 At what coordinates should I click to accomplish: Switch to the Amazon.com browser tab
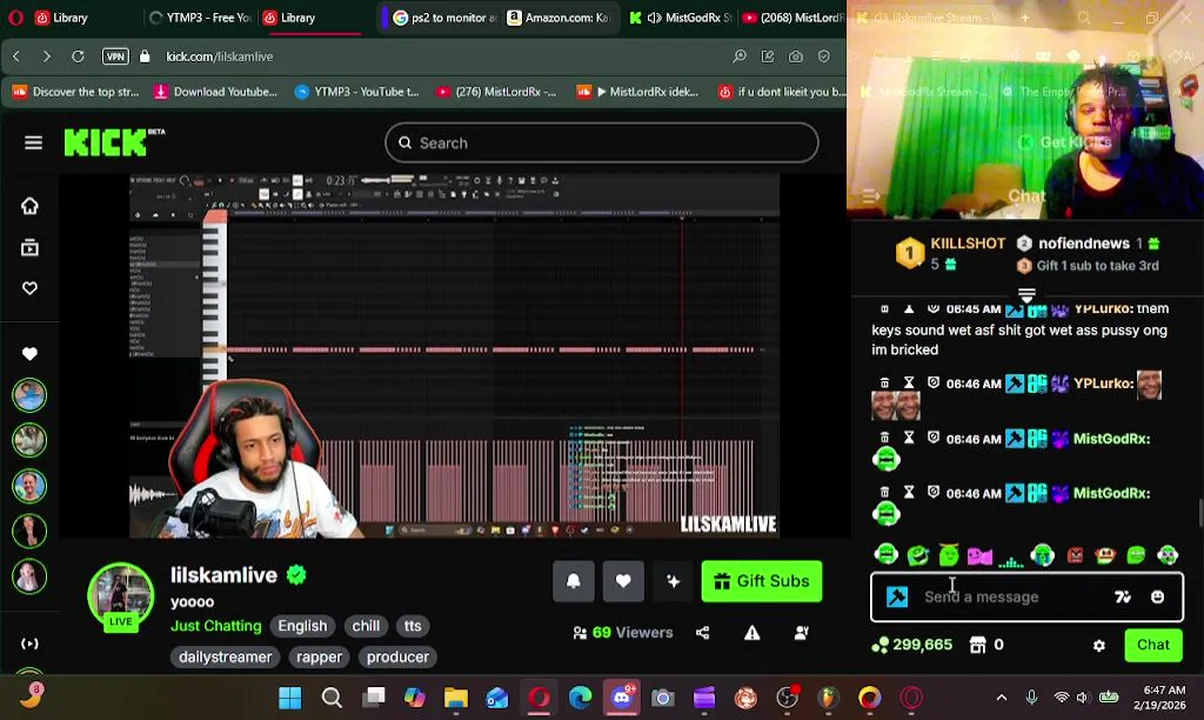tap(559, 17)
